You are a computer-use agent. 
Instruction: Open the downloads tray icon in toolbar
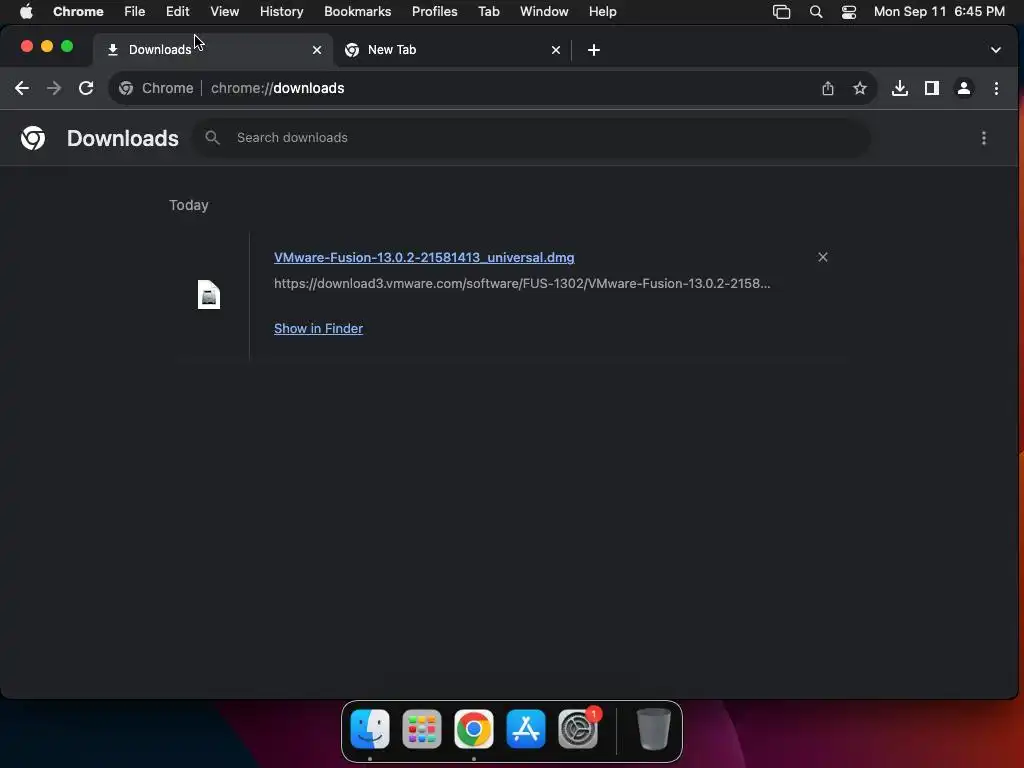point(900,88)
